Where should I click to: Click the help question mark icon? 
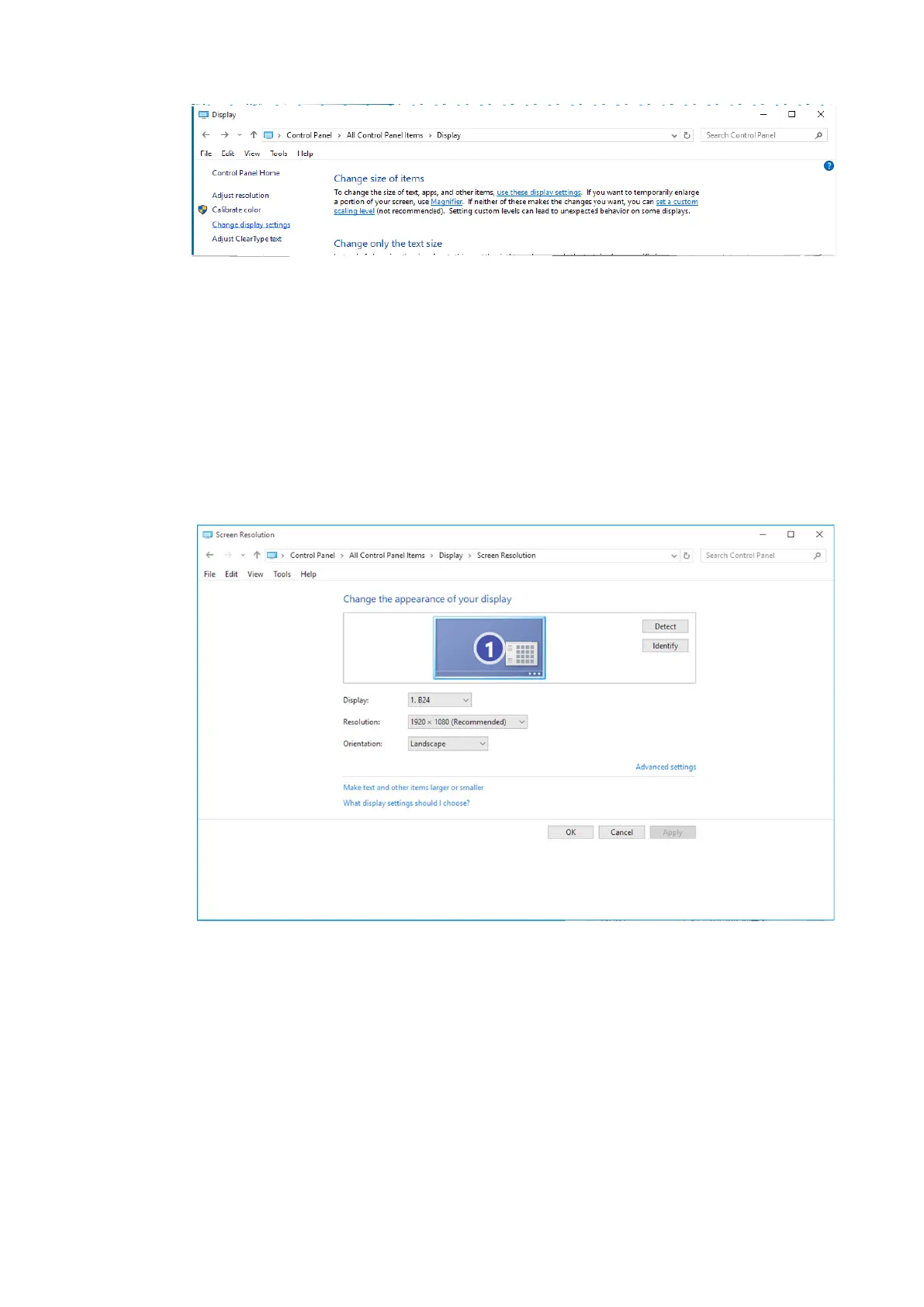(x=829, y=166)
